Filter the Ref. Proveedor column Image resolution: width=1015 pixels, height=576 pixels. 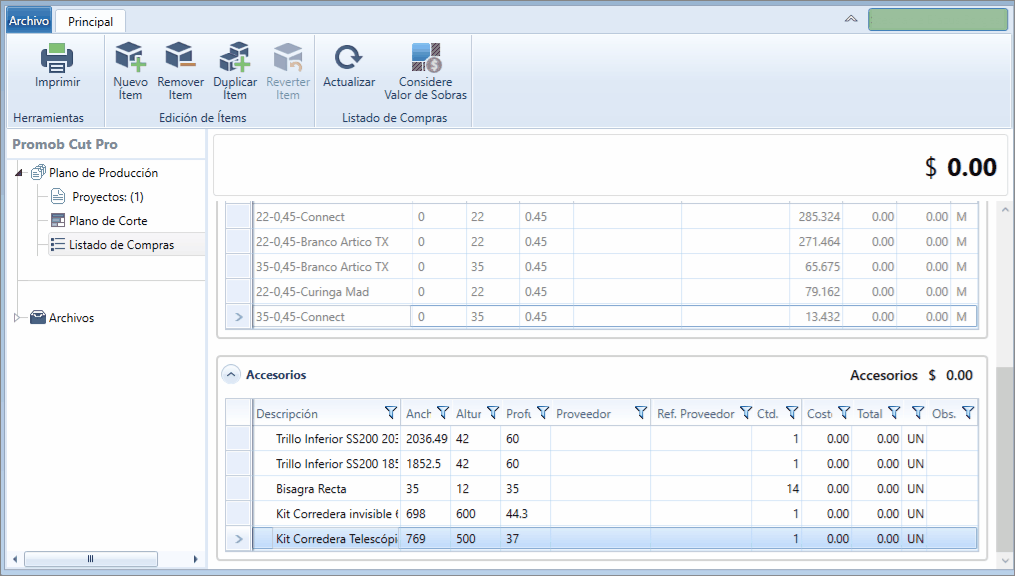pos(746,412)
